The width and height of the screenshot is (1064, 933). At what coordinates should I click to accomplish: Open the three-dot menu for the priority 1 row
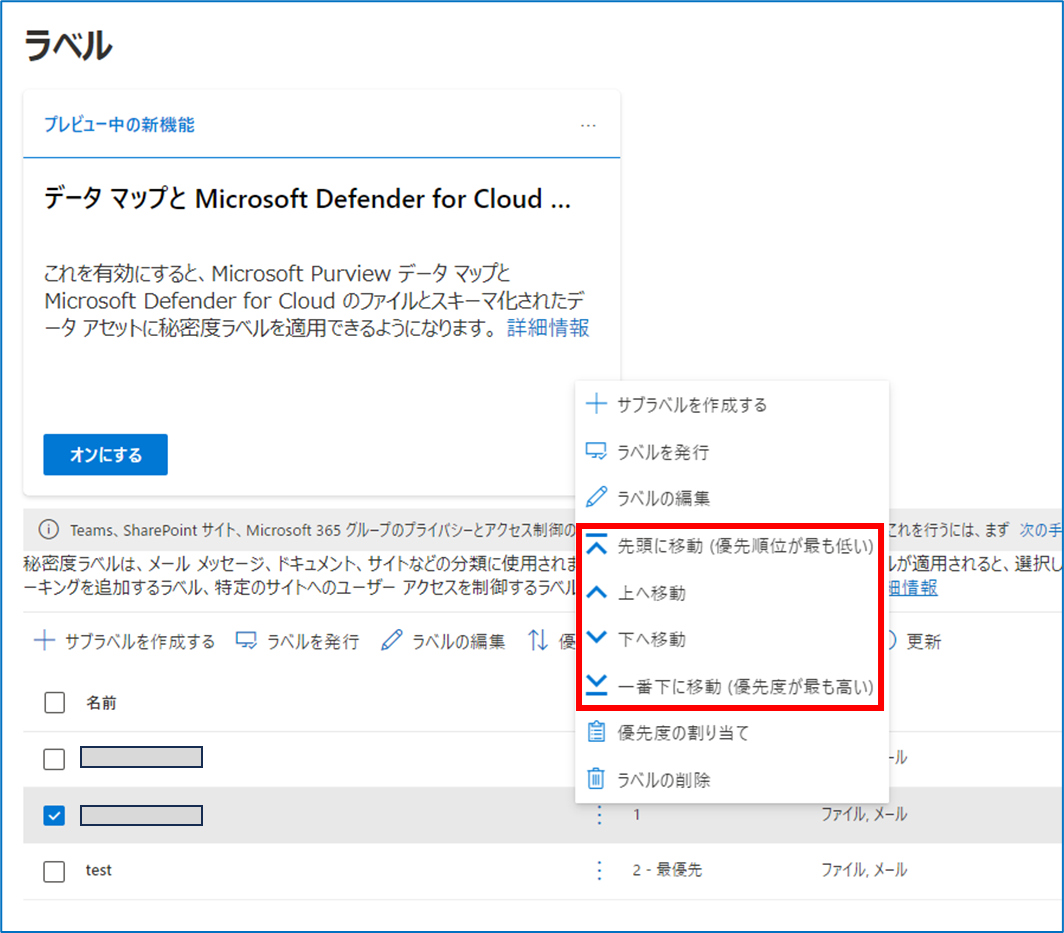[x=598, y=815]
